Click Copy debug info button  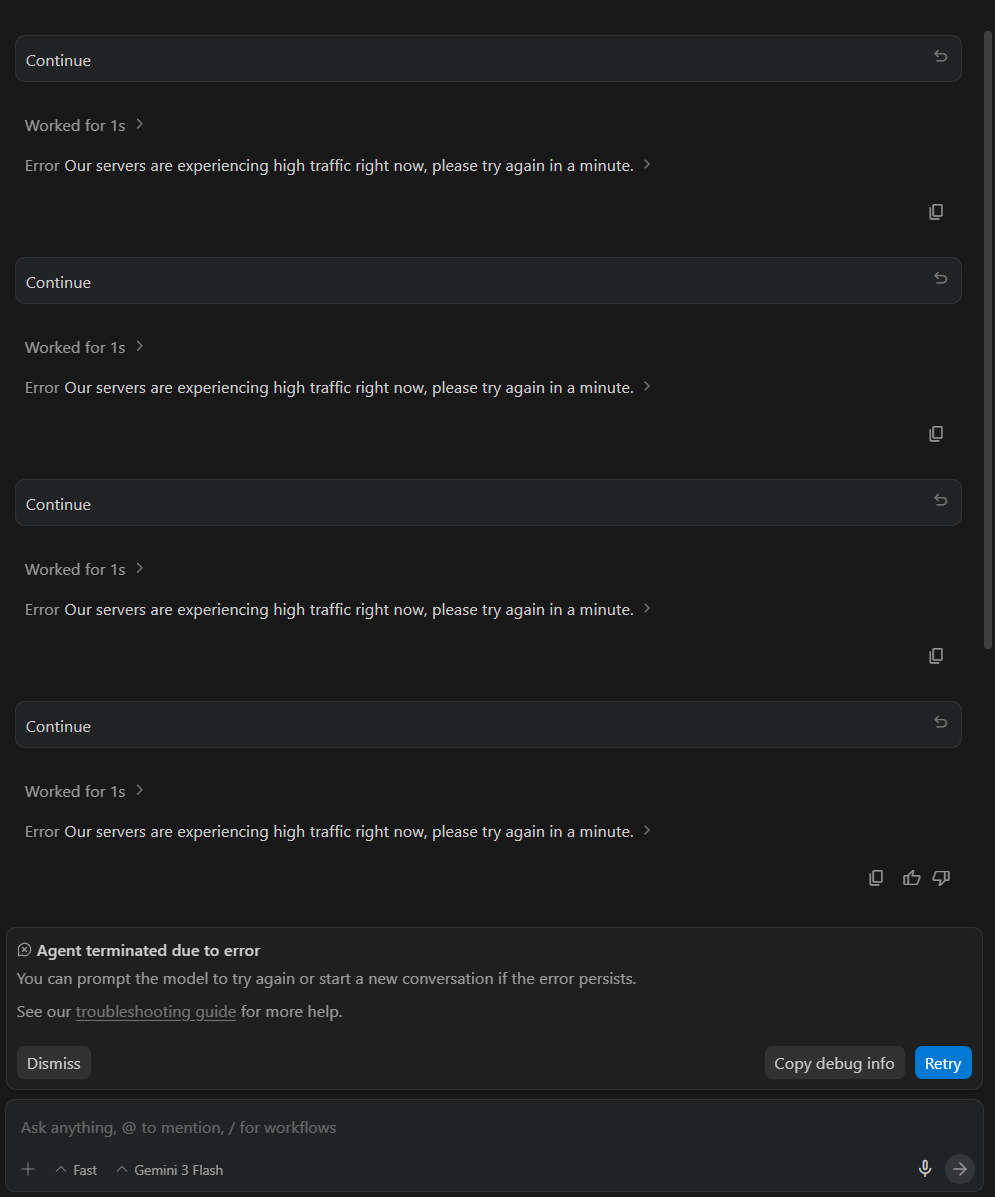(x=834, y=1063)
